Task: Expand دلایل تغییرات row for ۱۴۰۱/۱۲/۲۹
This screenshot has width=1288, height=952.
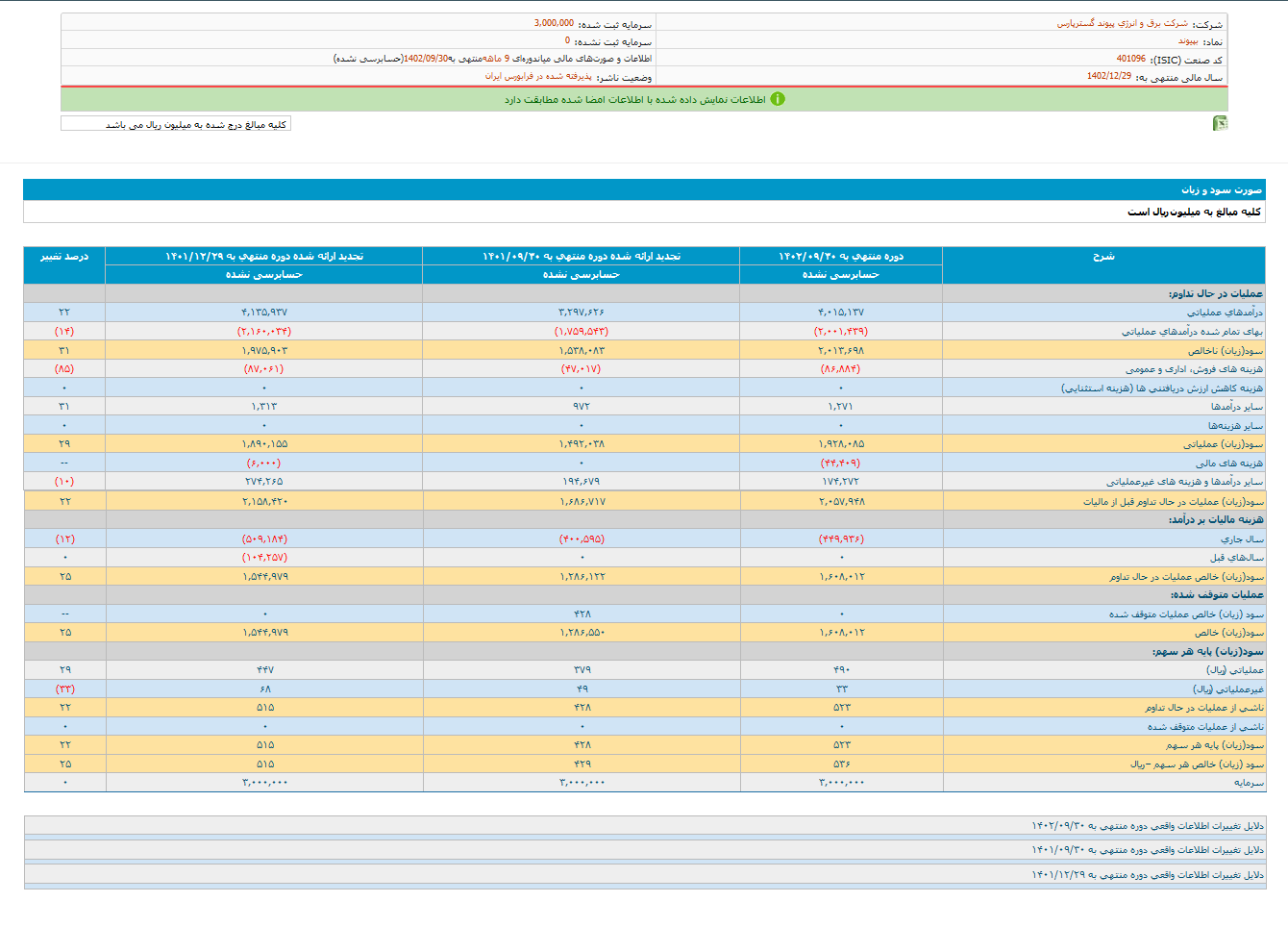Action: [1148, 875]
